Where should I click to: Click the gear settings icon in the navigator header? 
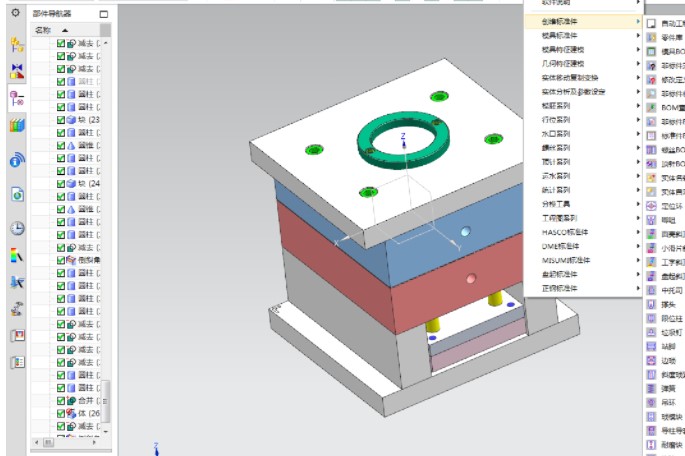pyautogui.click(x=15, y=14)
